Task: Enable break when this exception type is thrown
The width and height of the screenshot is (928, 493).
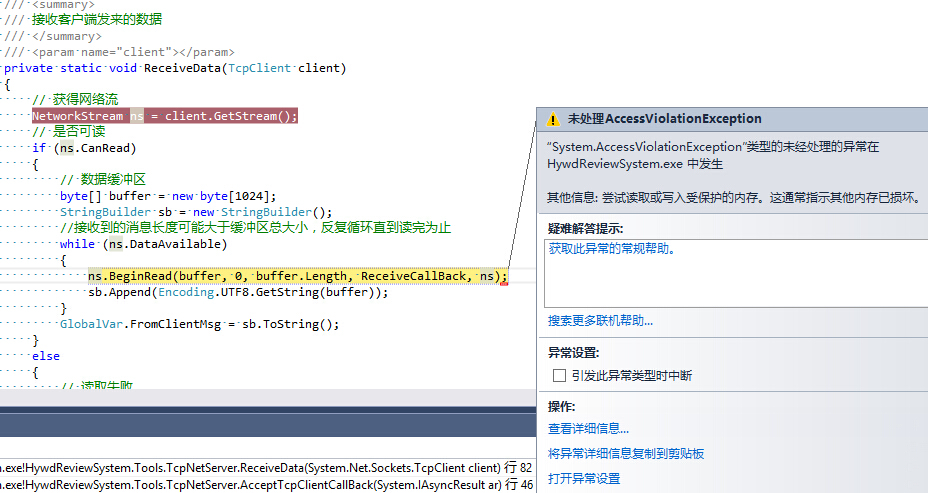Action: pos(559,375)
